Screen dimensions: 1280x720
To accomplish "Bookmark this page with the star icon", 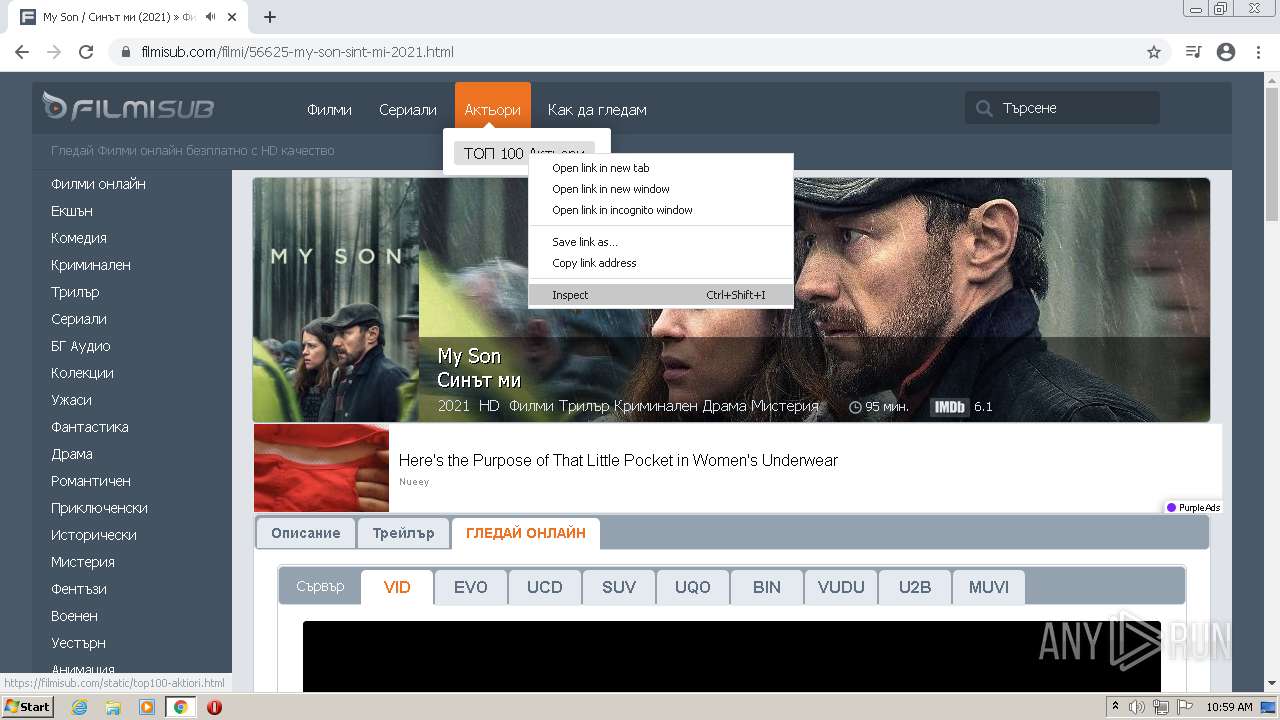I will click(x=1154, y=52).
